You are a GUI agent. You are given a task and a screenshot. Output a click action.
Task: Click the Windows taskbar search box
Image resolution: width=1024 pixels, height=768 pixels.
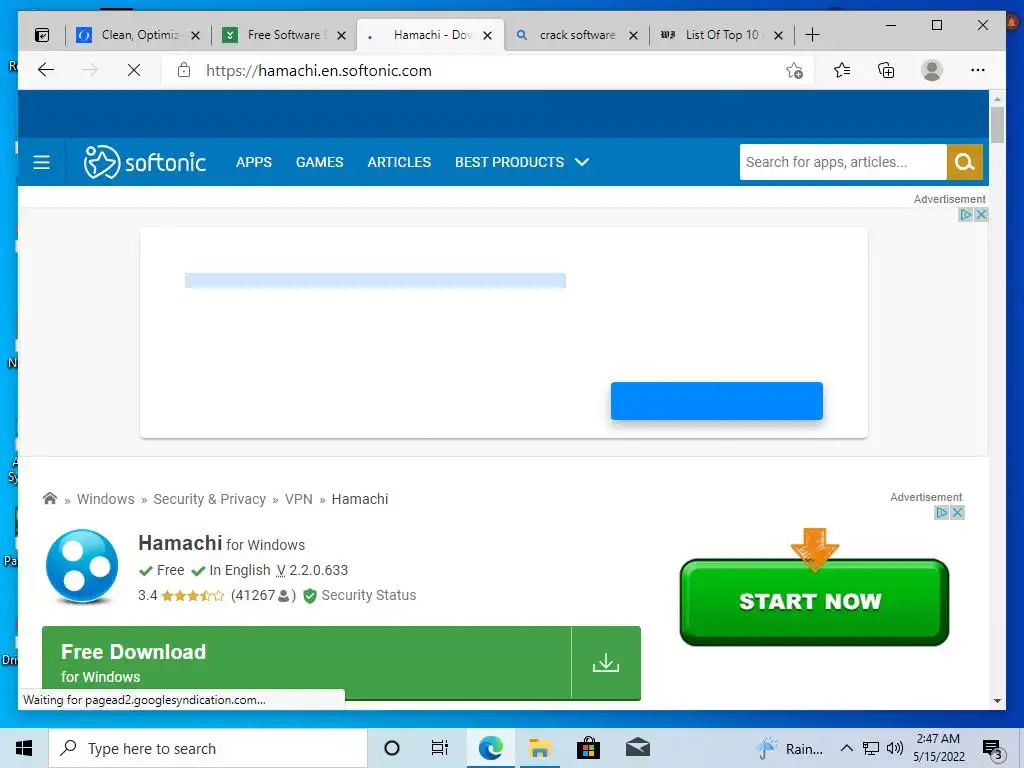[x=208, y=748]
